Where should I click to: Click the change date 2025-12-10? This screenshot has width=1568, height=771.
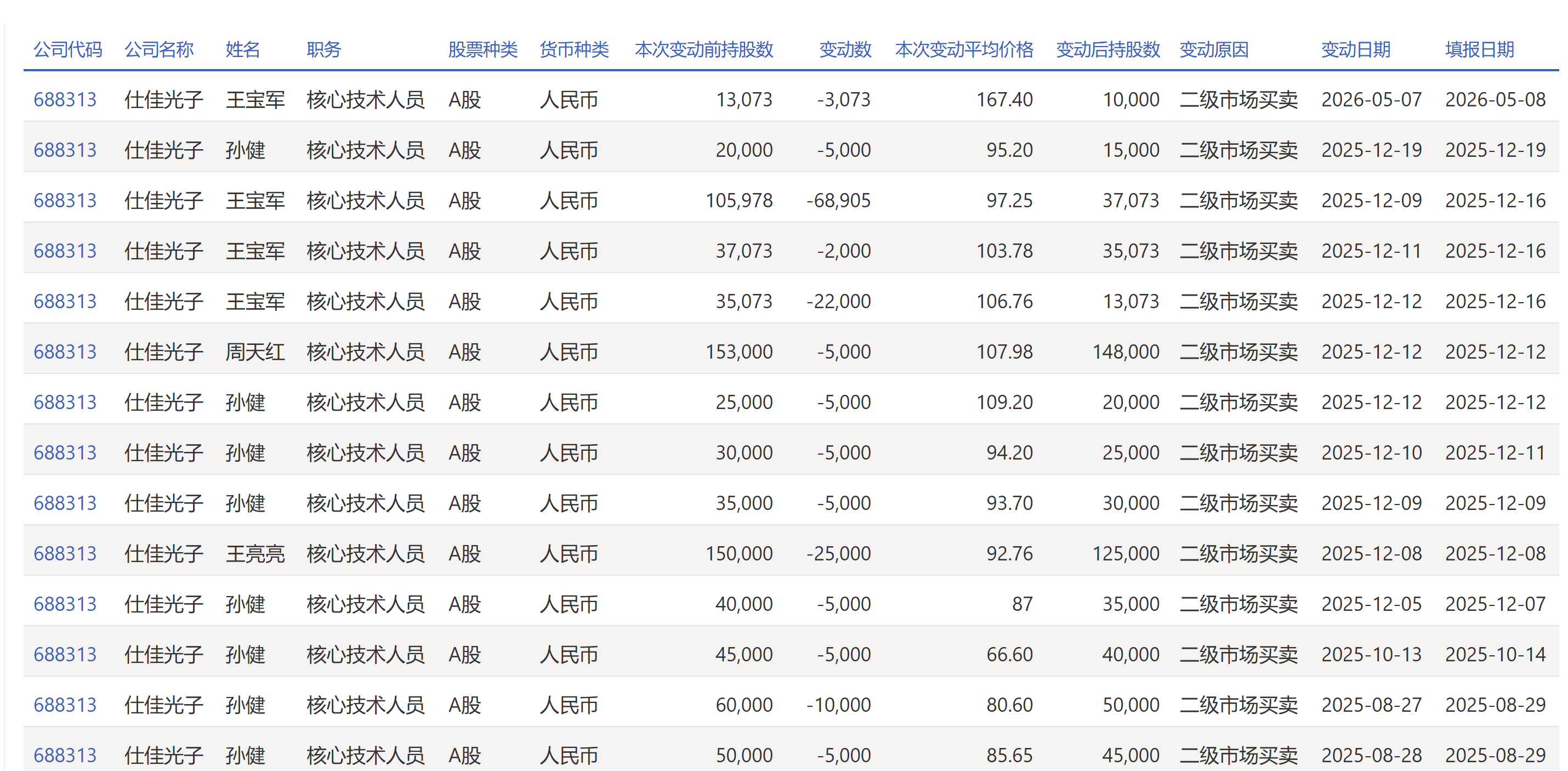pos(1371,452)
